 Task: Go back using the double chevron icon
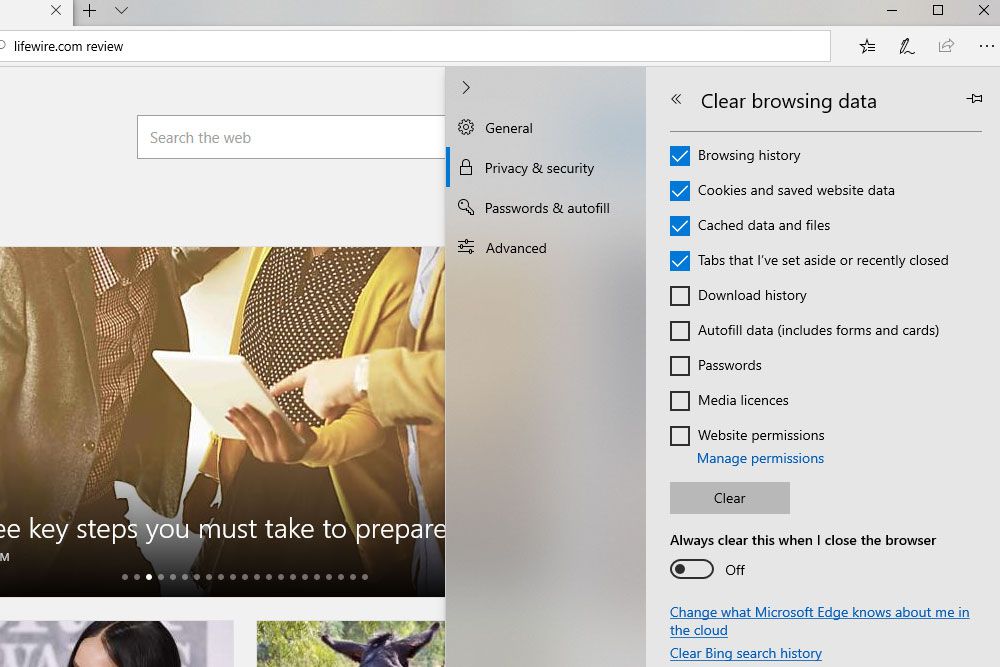pos(676,99)
